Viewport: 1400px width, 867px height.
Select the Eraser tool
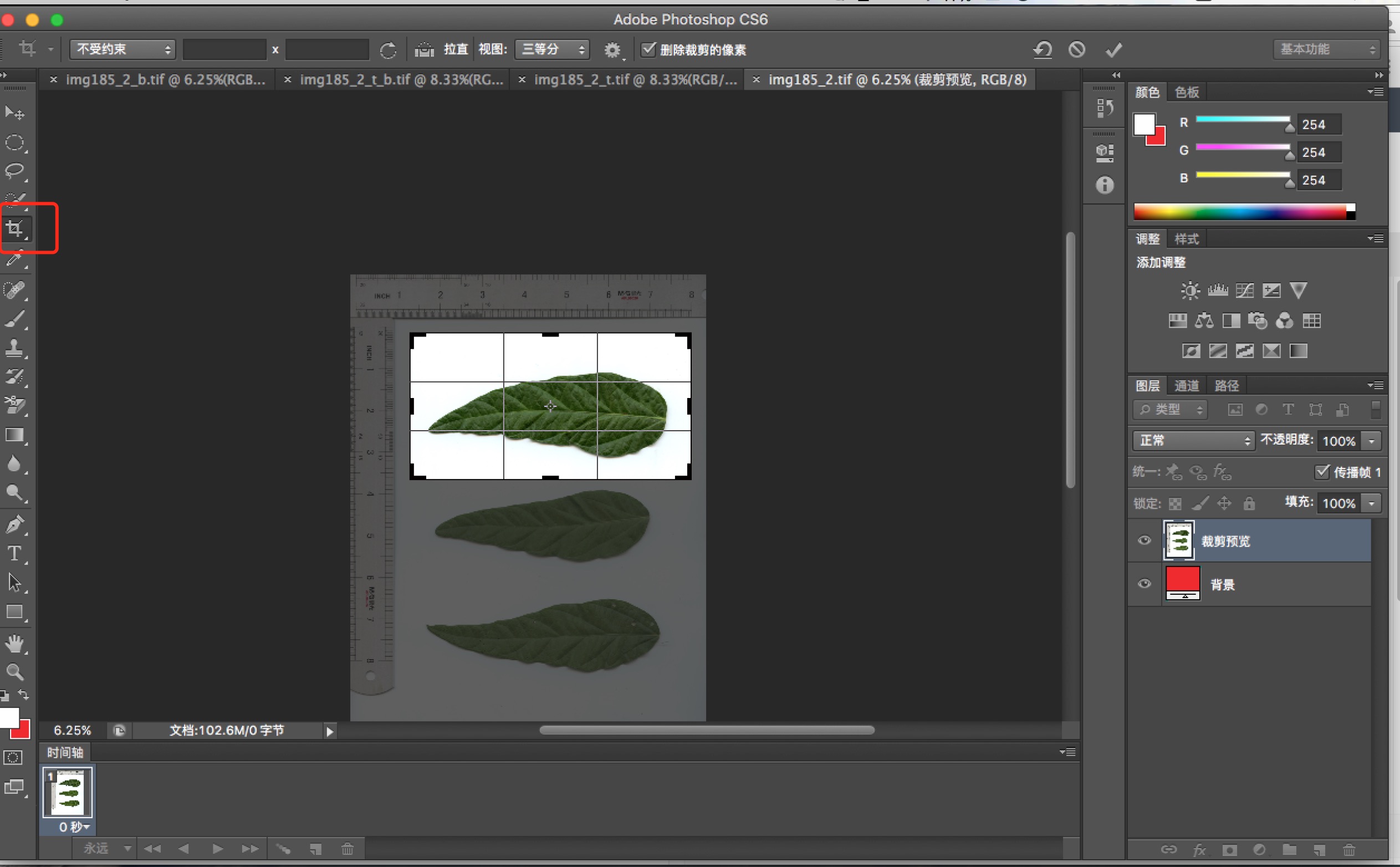pyautogui.click(x=14, y=406)
